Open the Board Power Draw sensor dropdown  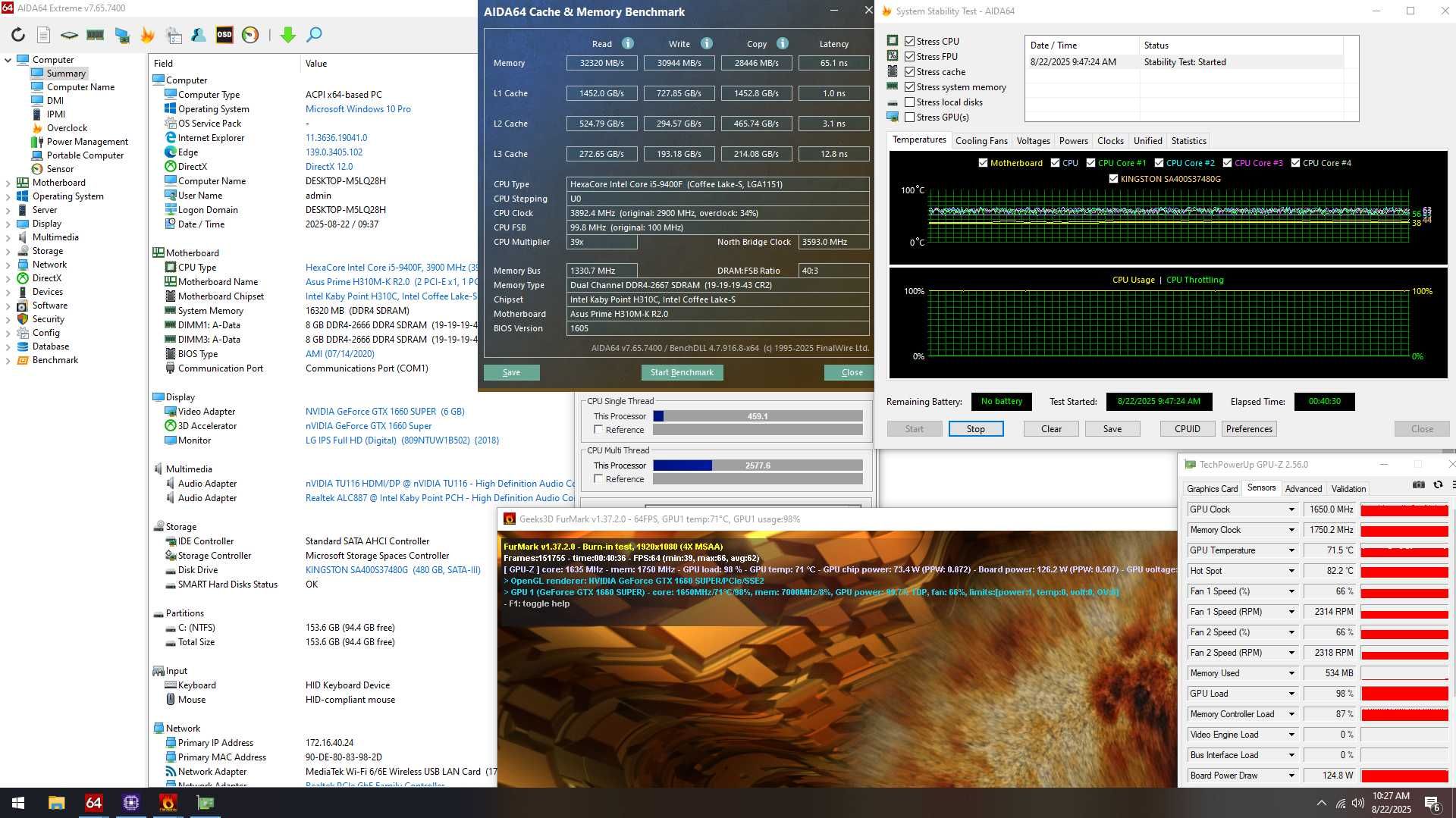[1291, 776]
